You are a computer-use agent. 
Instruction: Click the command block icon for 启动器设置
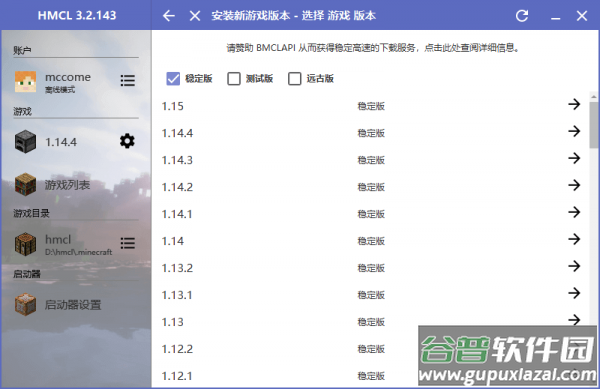click(x=25, y=304)
